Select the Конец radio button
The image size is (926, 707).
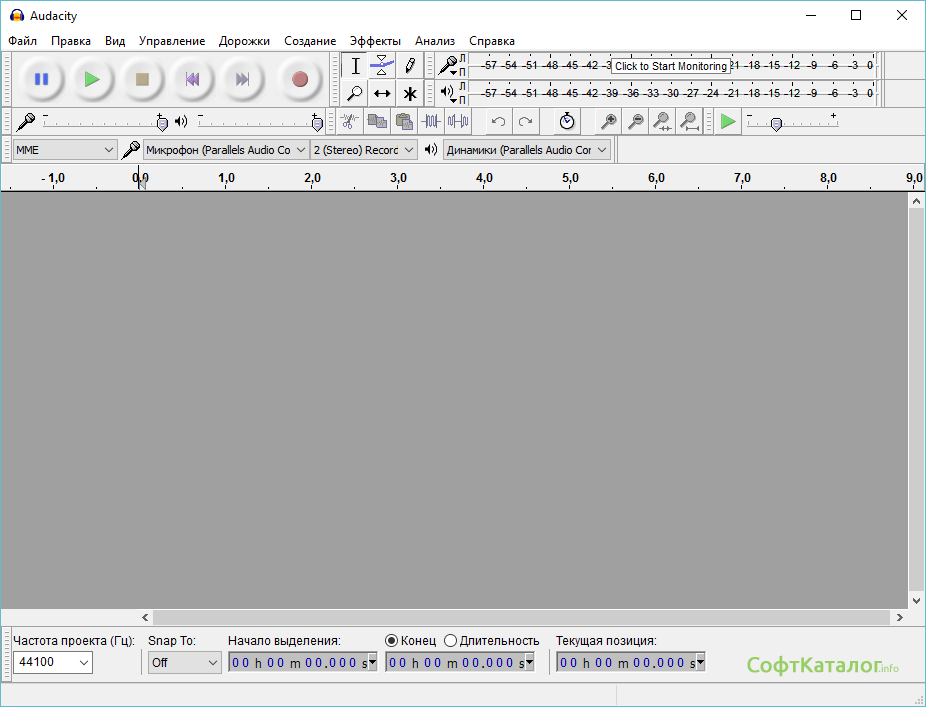click(390, 641)
